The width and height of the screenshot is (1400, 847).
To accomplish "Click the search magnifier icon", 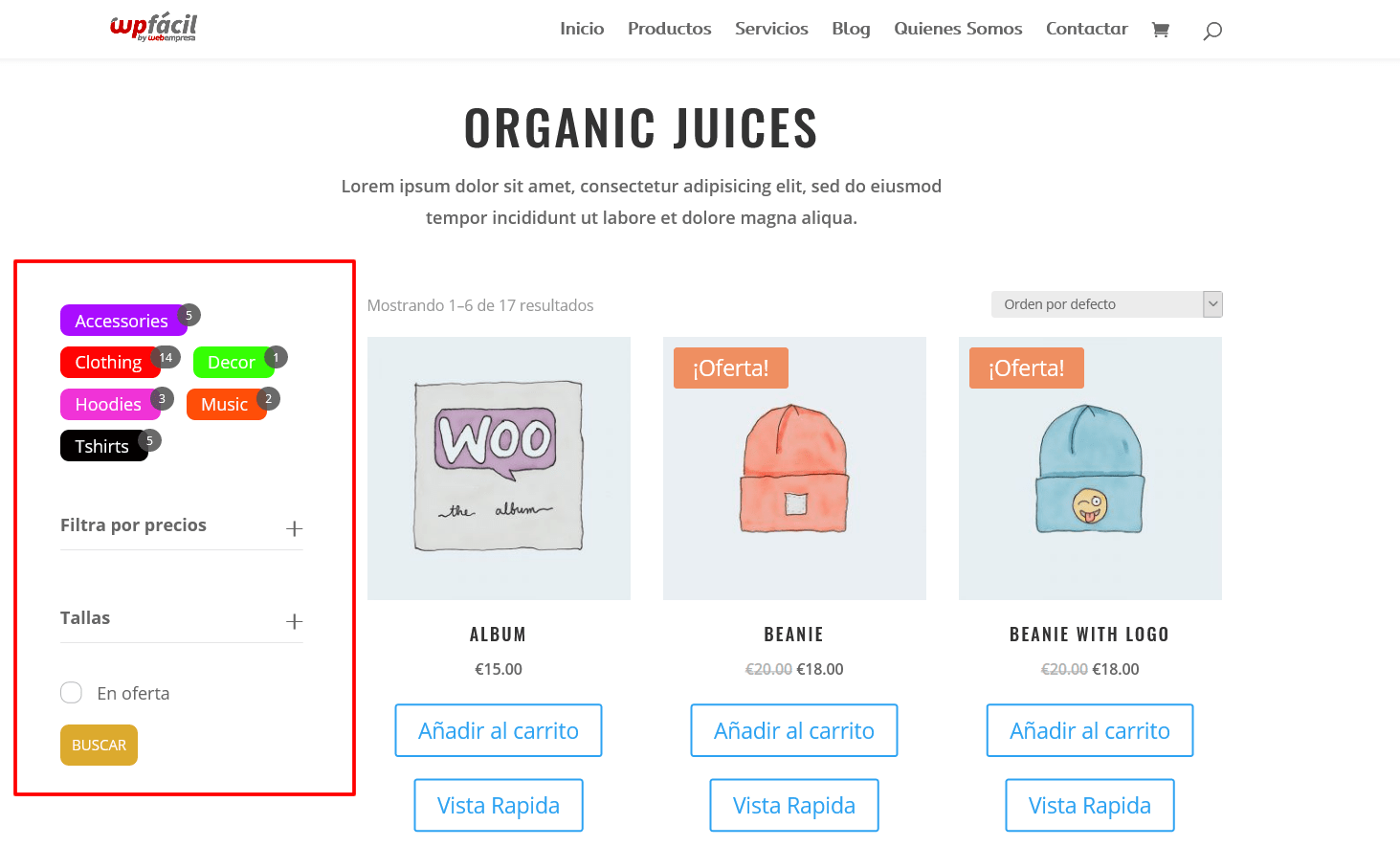I will pos(1212,31).
